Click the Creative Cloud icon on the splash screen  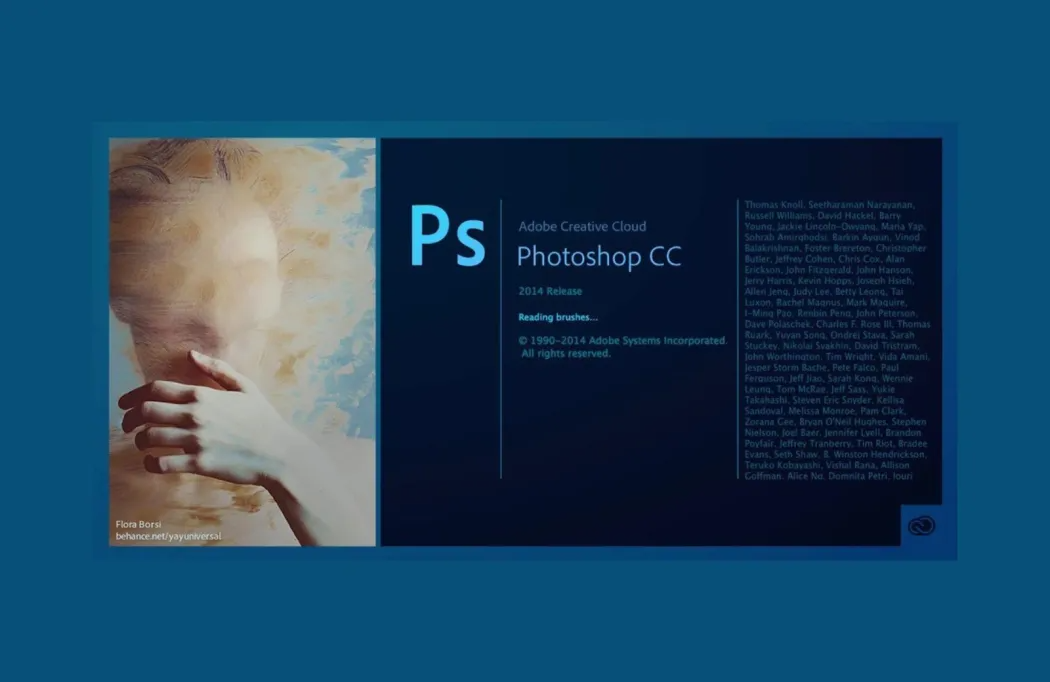pyautogui.click(x=921, y=526)
